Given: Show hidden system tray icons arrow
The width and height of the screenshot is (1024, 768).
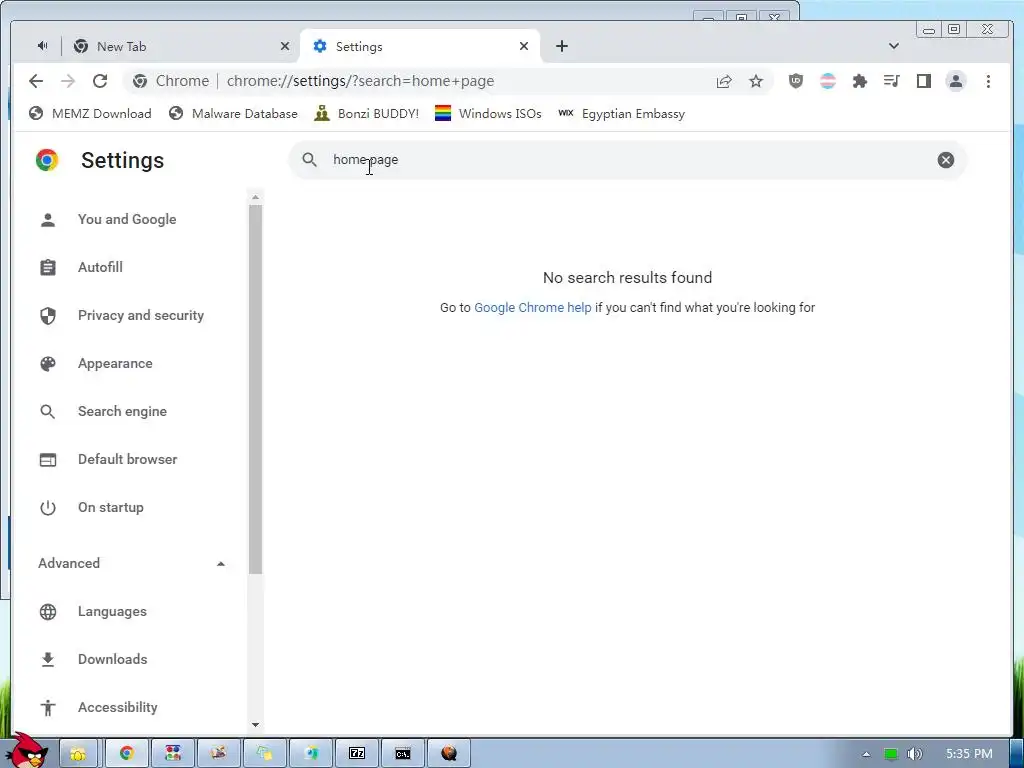Looking at the screenshot, I should (x=866, y=754).
